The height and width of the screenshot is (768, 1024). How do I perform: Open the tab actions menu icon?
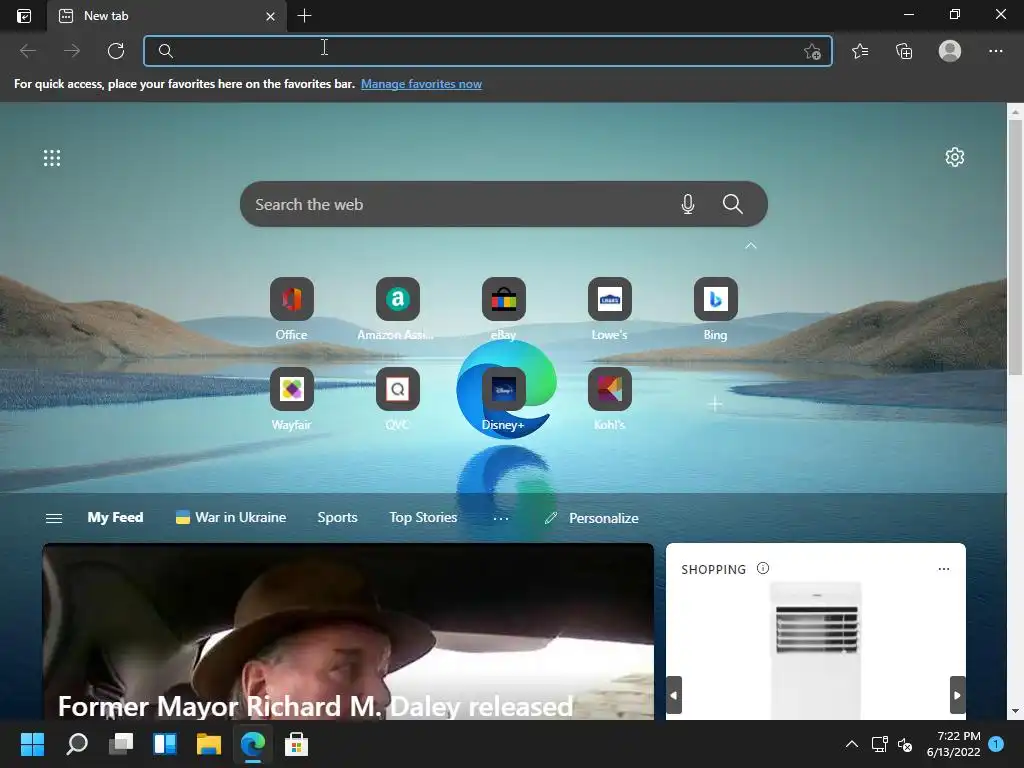[x=24, y=16]
